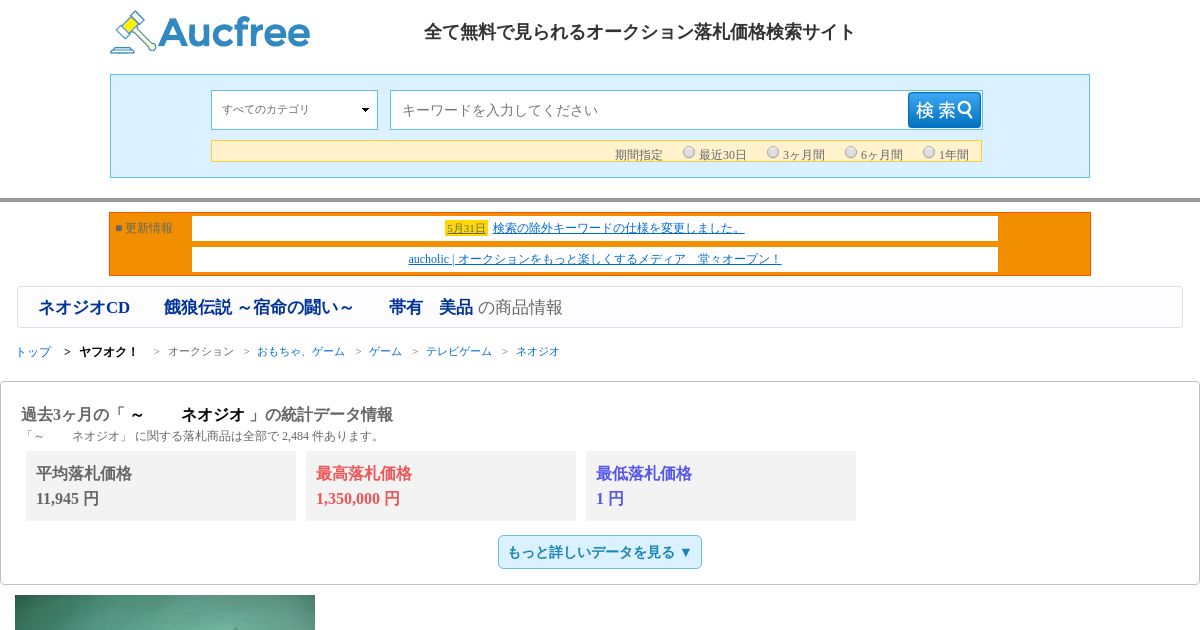1200x630 pixels.
Task: Click the Aucfree logo
Action: coord(210,32)
